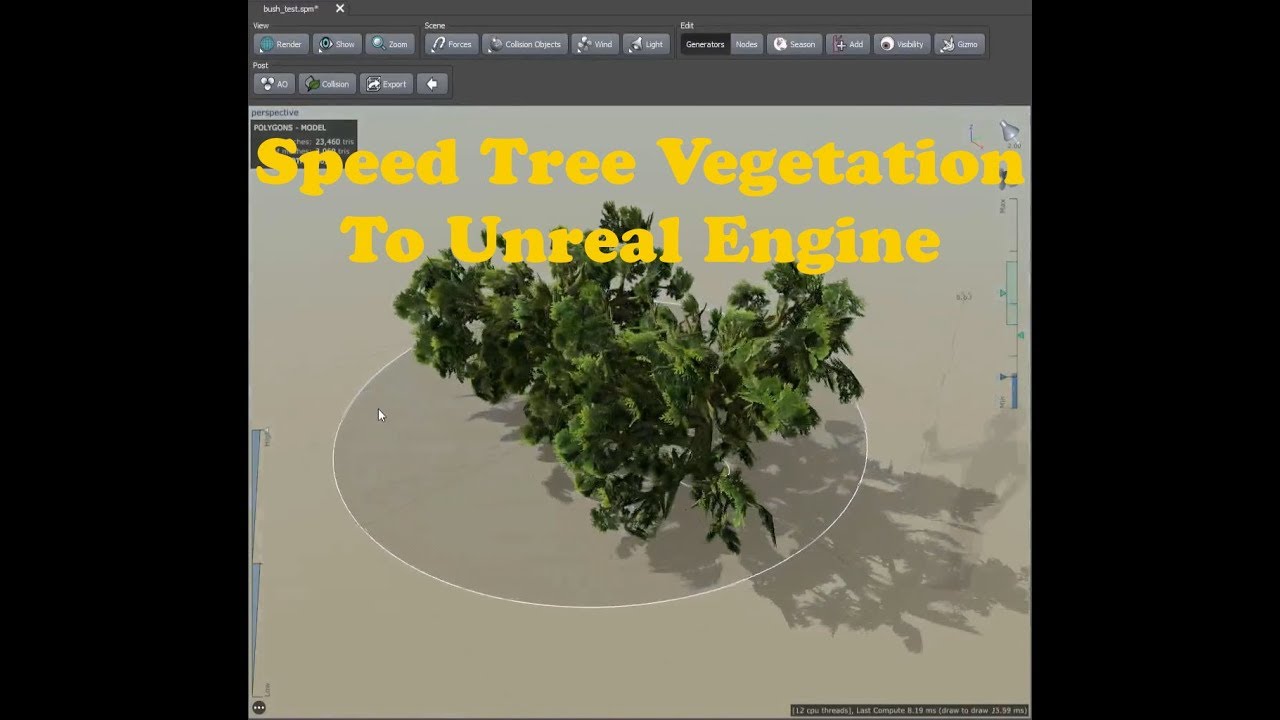The image size is (1280, 720).
Task: Click the spotlight icon in viewport corner
Action: pos(1010,133)
